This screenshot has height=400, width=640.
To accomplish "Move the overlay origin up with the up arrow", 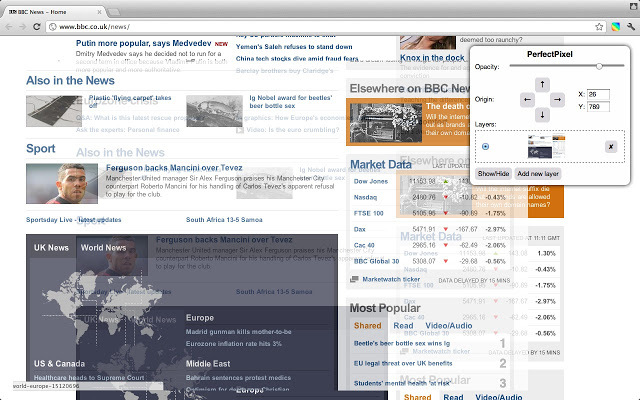I will tap(542, 84).
